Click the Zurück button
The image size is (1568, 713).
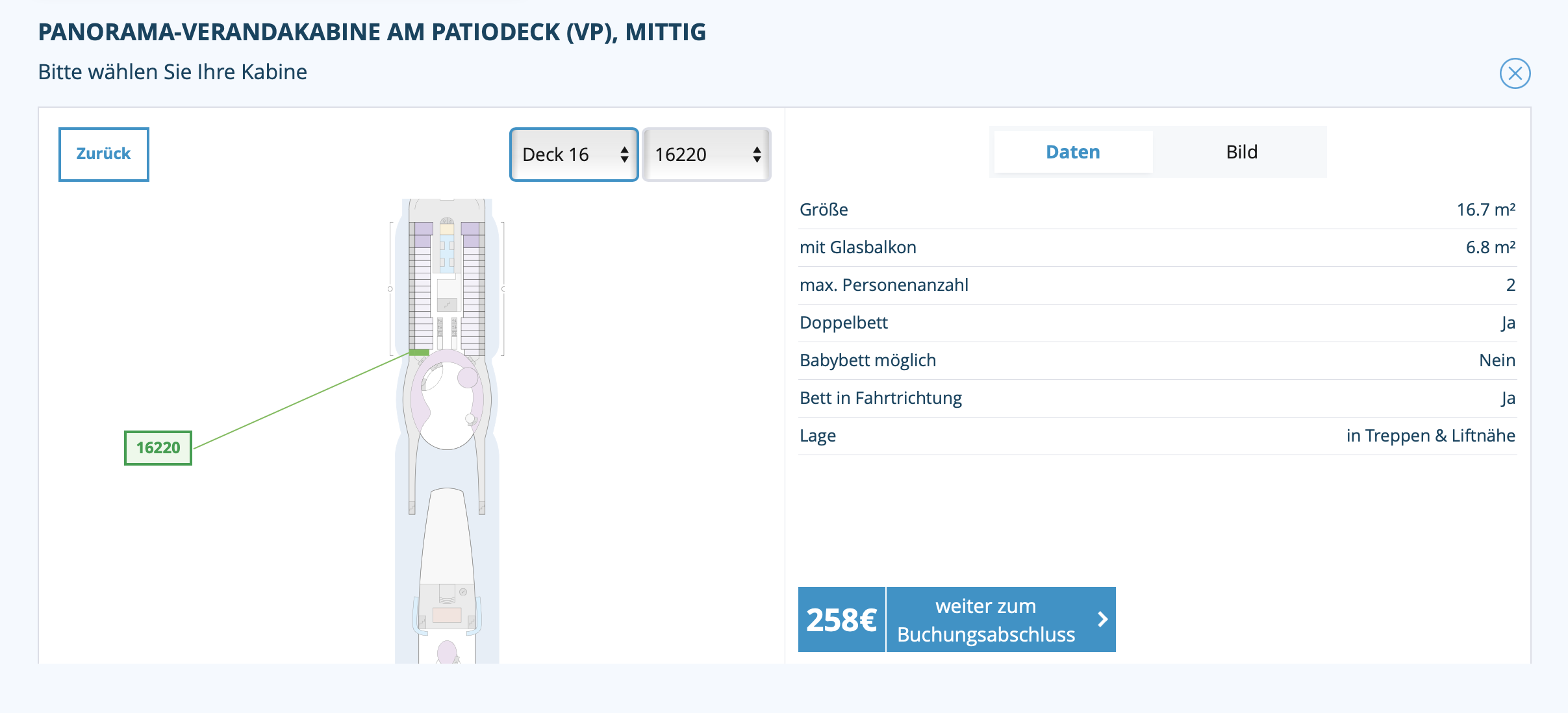(104, 154)
